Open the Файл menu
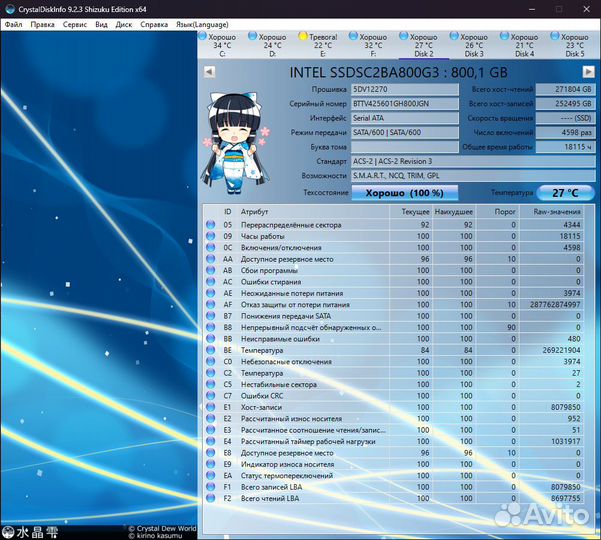601x540 pixels. 13,23
